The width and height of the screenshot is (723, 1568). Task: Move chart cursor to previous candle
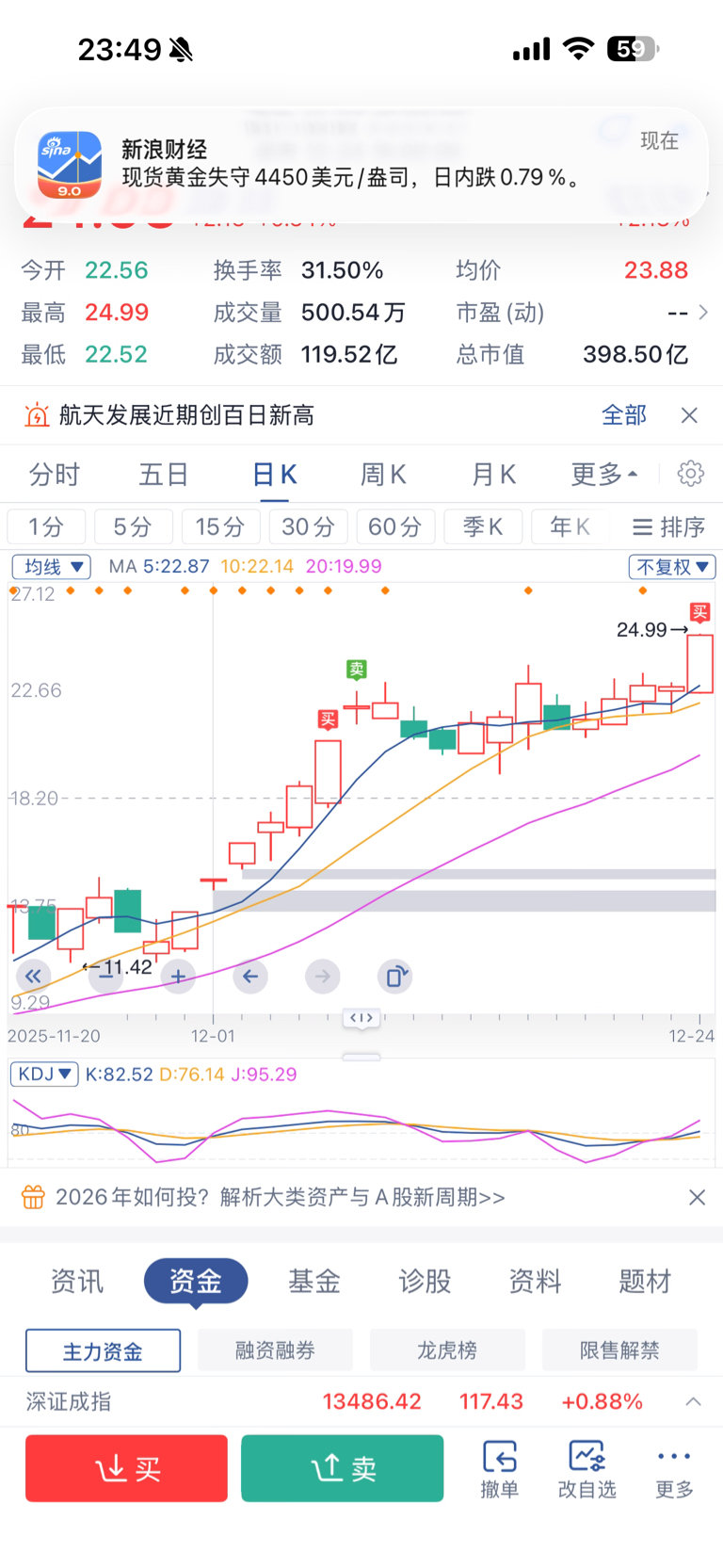pyautogui.click(x=250, y=977)
